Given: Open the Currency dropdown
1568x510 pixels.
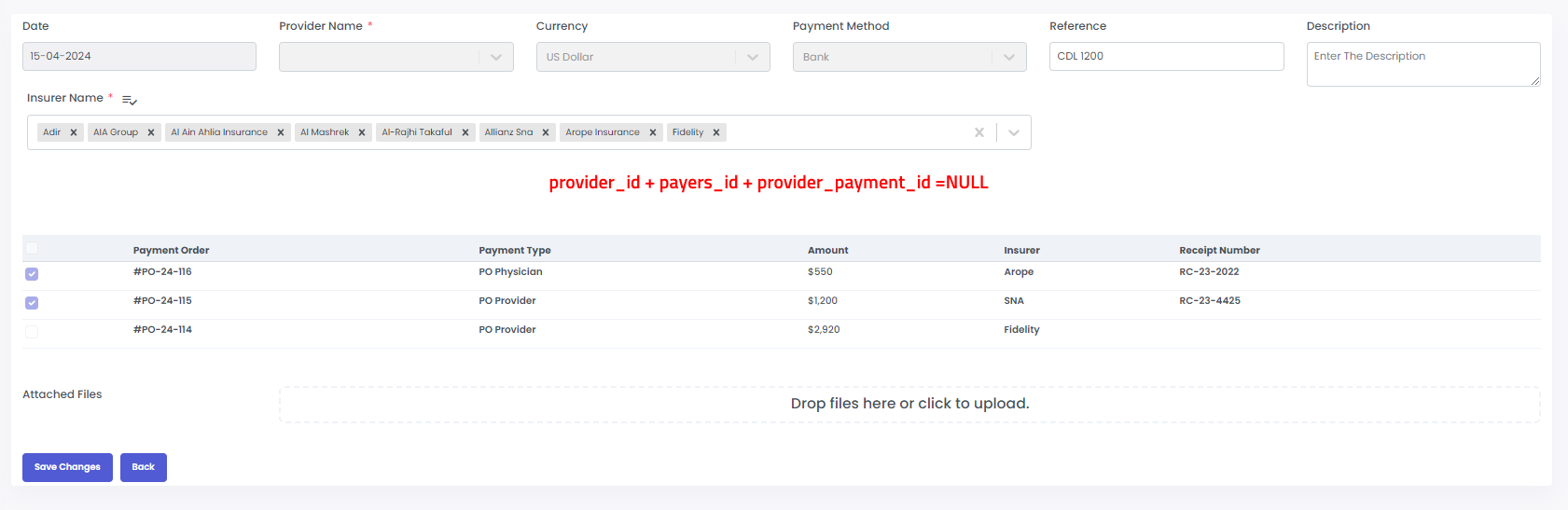Looking at the screenshot, I should pyautogui.click(x=752, y=57).
